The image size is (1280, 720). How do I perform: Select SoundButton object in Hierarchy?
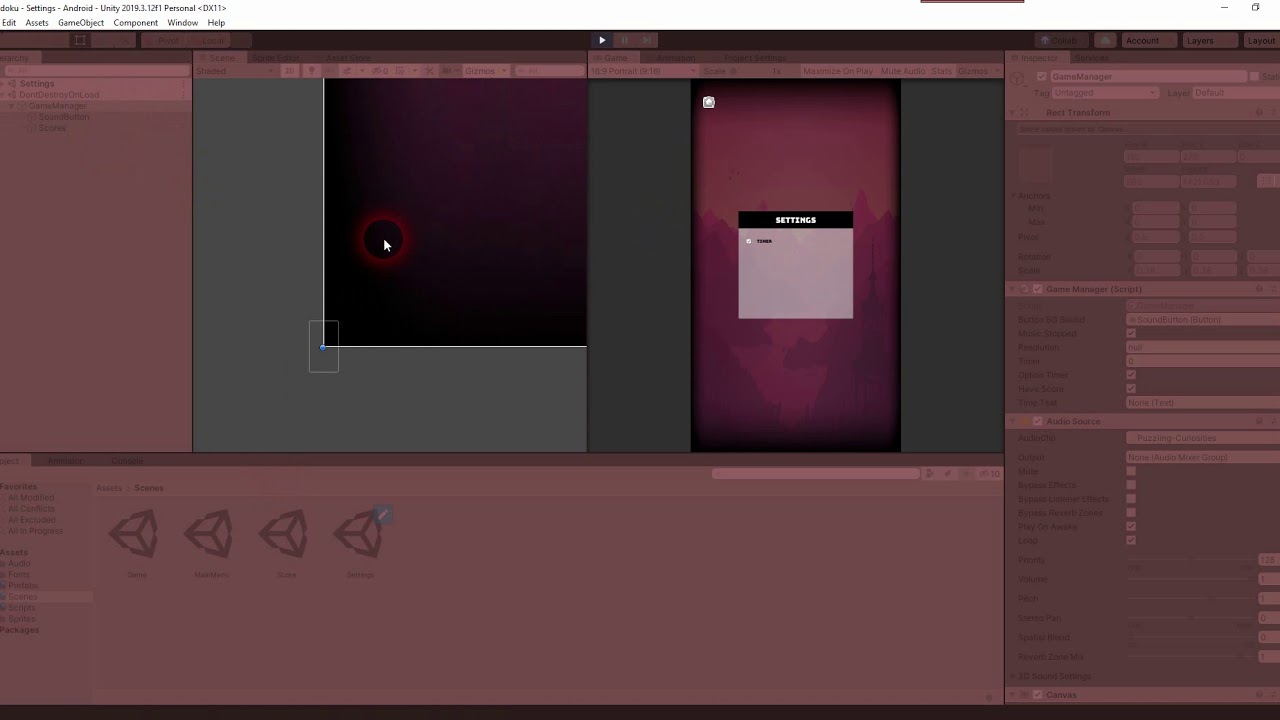point(63,117)
